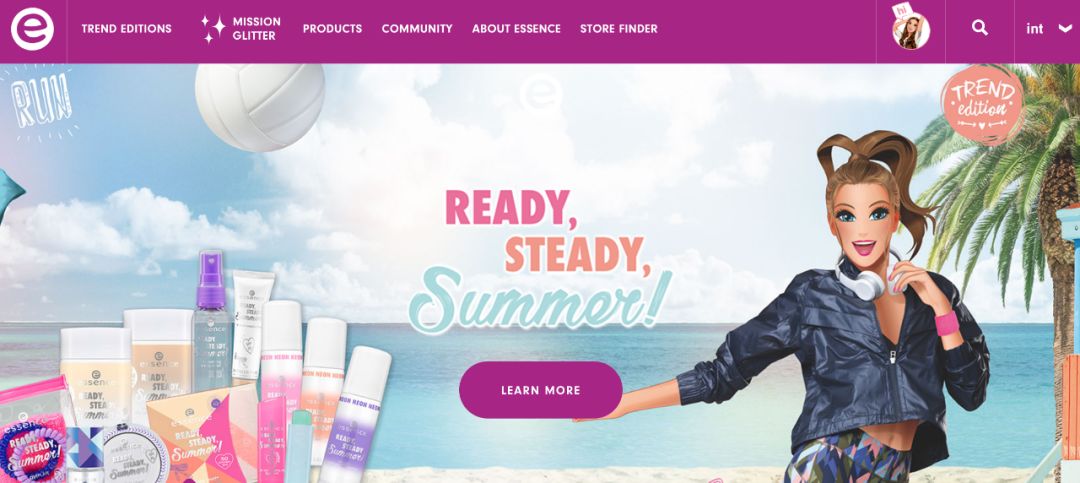Image resolution: width=1080 pixels, height=483 pixels.
Task: Click the Mission Glitter sparkle stars icon
Action: 214,29
